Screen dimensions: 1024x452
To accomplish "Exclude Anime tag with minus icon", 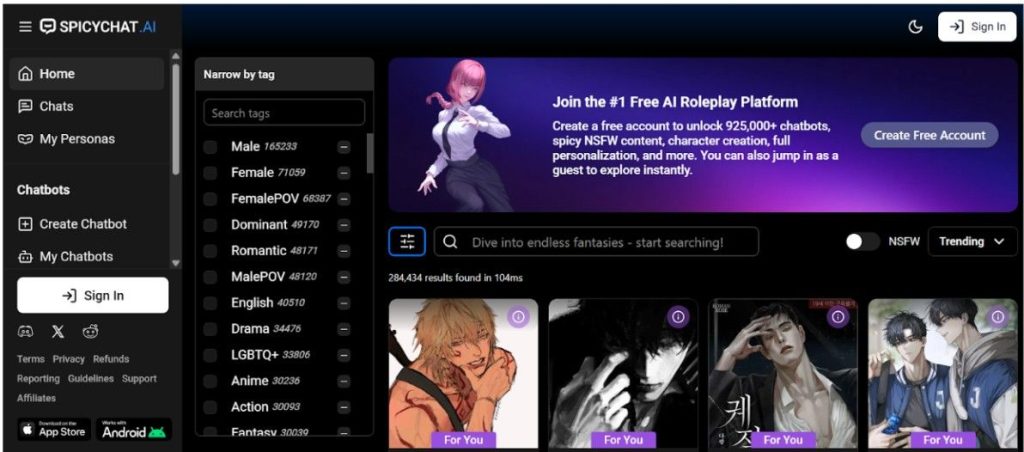I will [344, 381].
